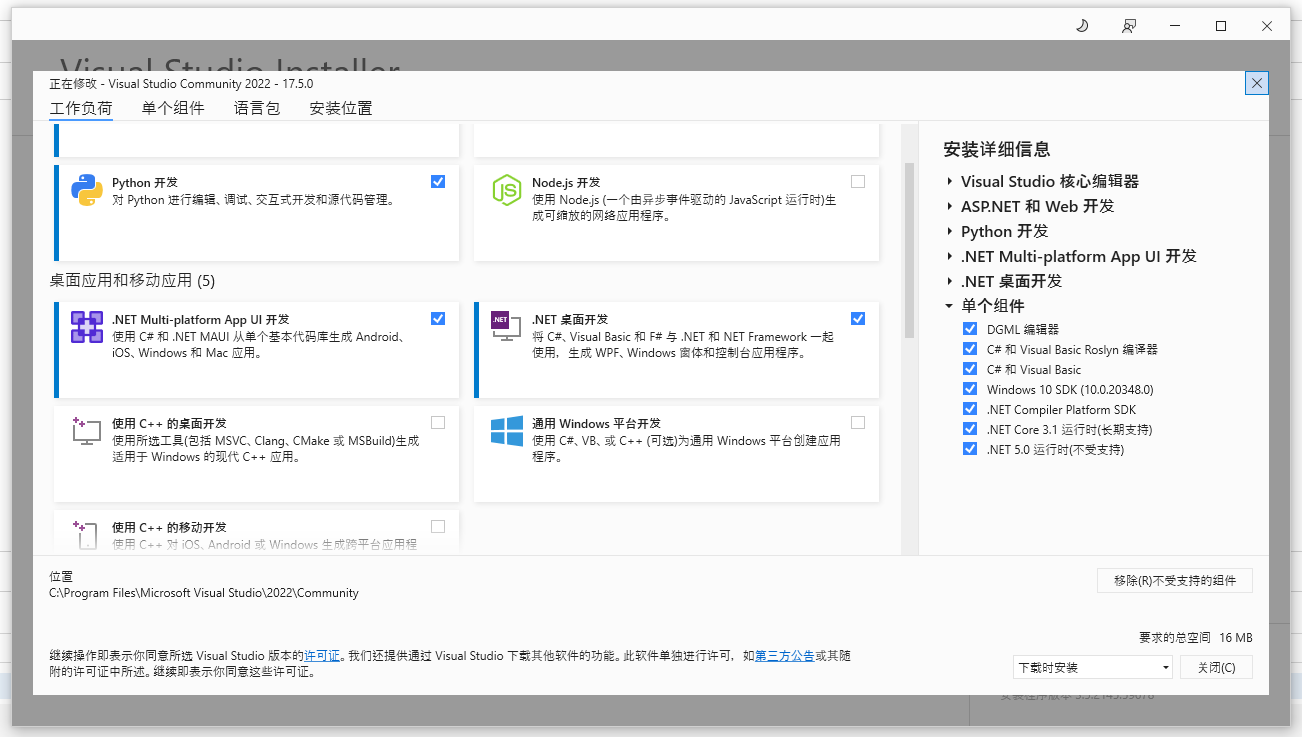The image size is (1302, 737).
Task: Click the dark mode moon icon
Action: pyautogui.click(x=1082, y=26)
